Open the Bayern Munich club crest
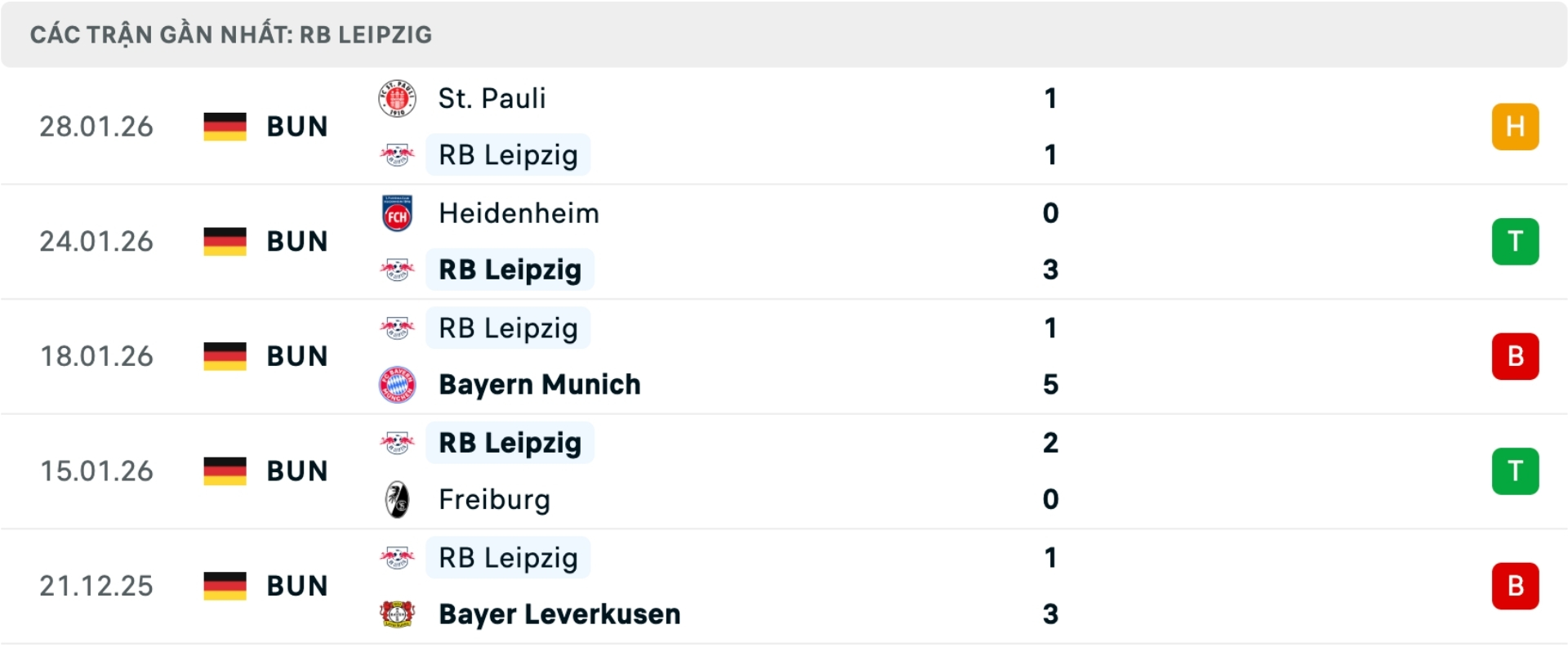The width and height of the screenshot is (1568, 647). (x=398, y=385)
